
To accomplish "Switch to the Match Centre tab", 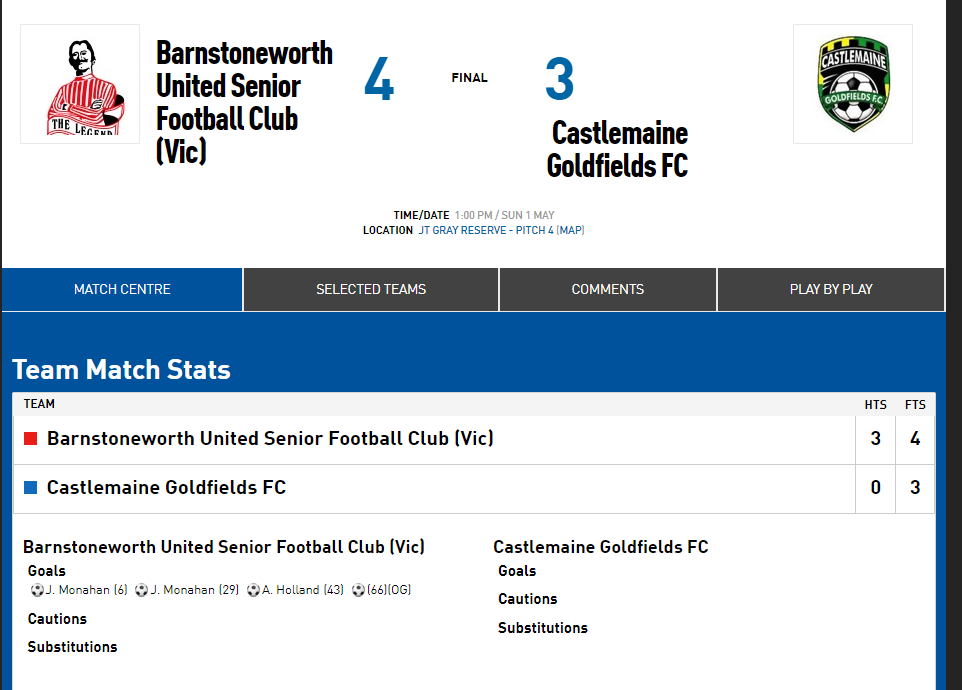I will (122, 289).
